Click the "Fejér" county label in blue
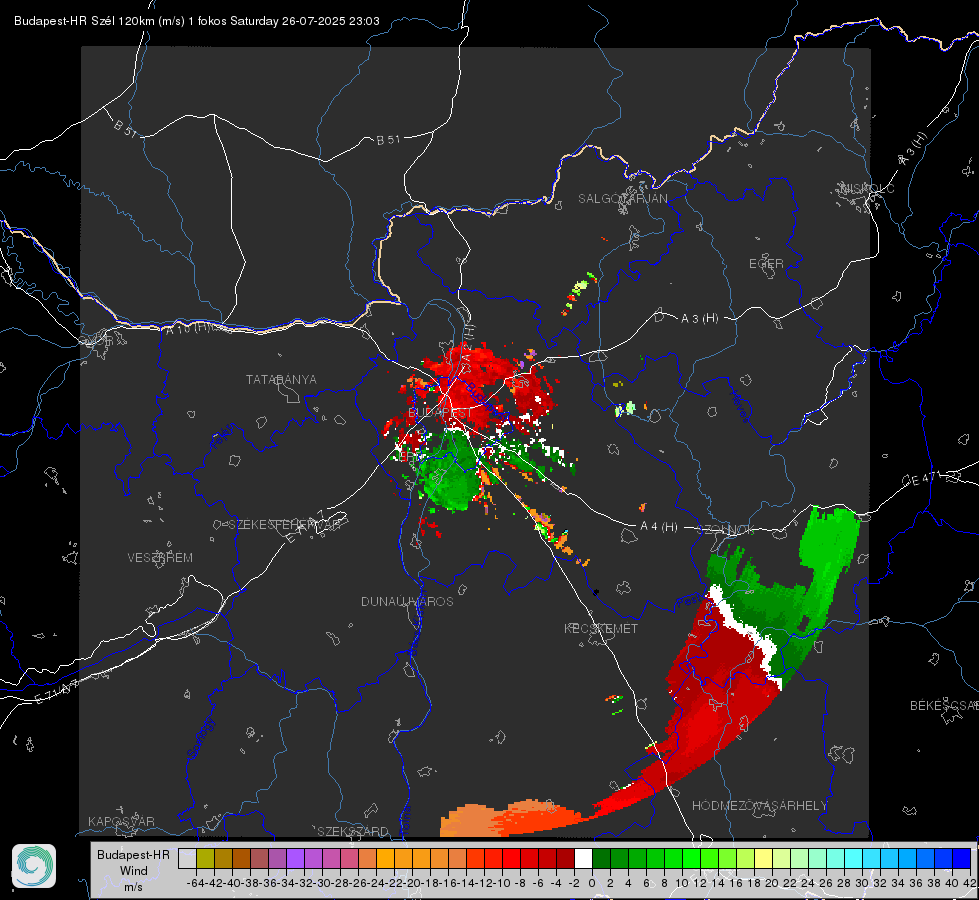 tap(224, 436)
